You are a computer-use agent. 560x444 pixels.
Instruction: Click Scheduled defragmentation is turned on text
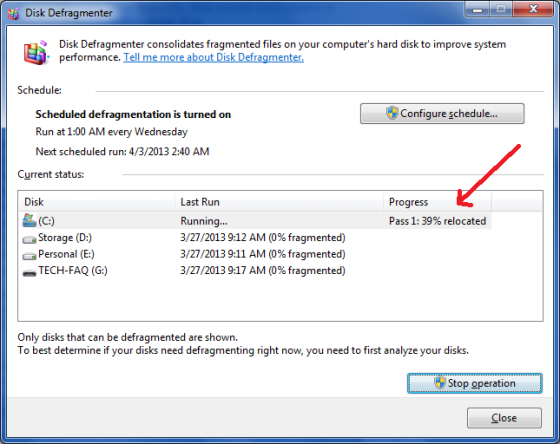pos(133,114)
